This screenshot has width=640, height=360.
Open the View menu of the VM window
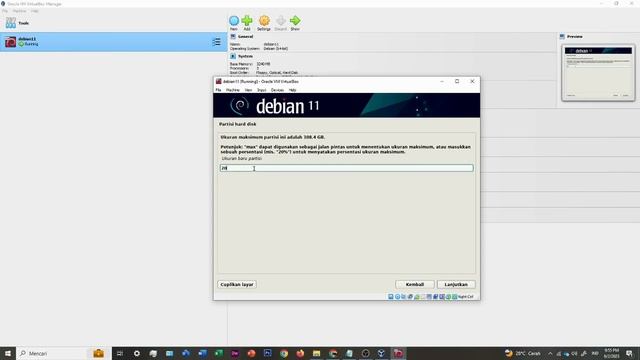(x=248, y=90)
